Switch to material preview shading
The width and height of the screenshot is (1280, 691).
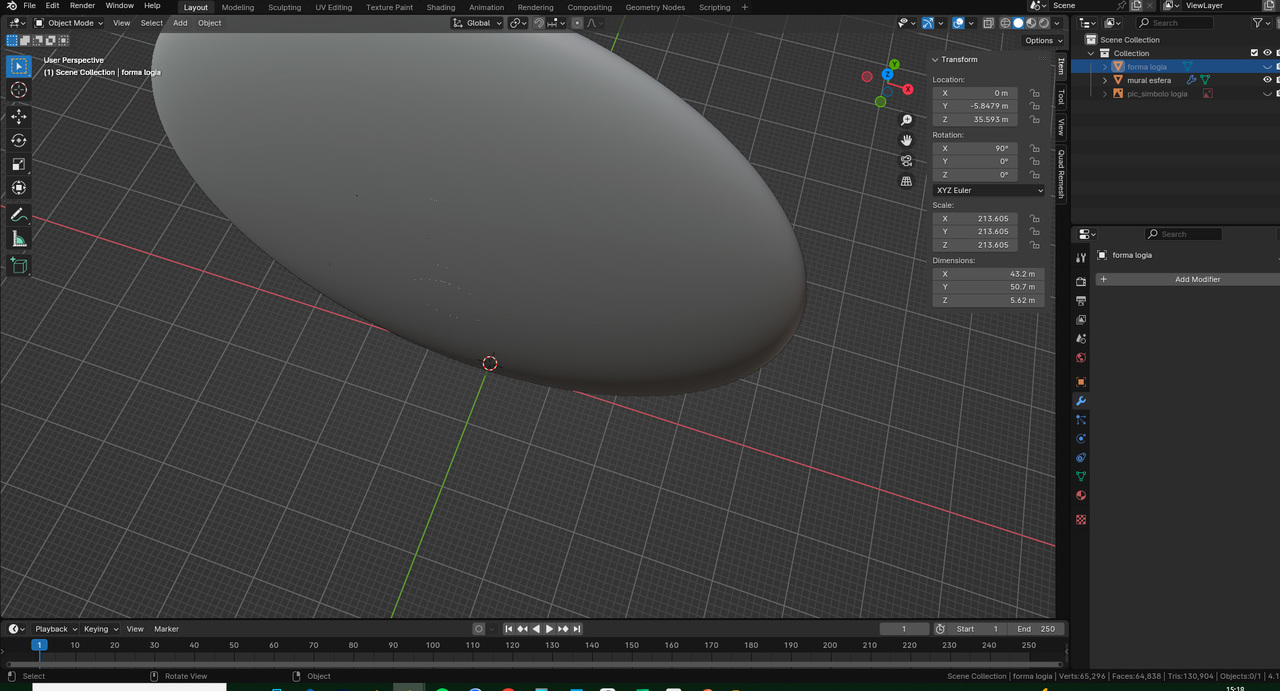pyautogui.click(x=1032, y=23)
